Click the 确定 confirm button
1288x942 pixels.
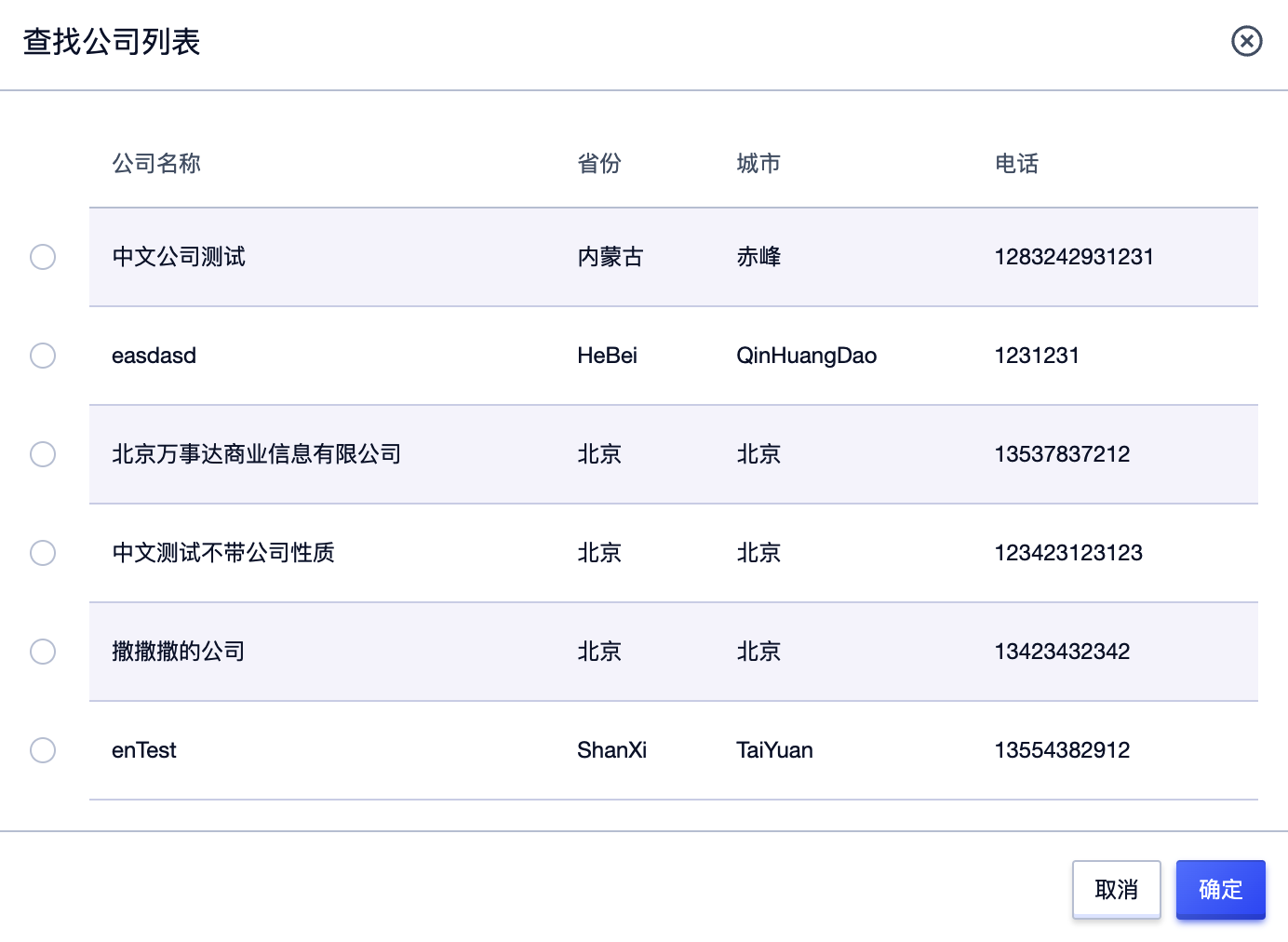click(1220, 890)
